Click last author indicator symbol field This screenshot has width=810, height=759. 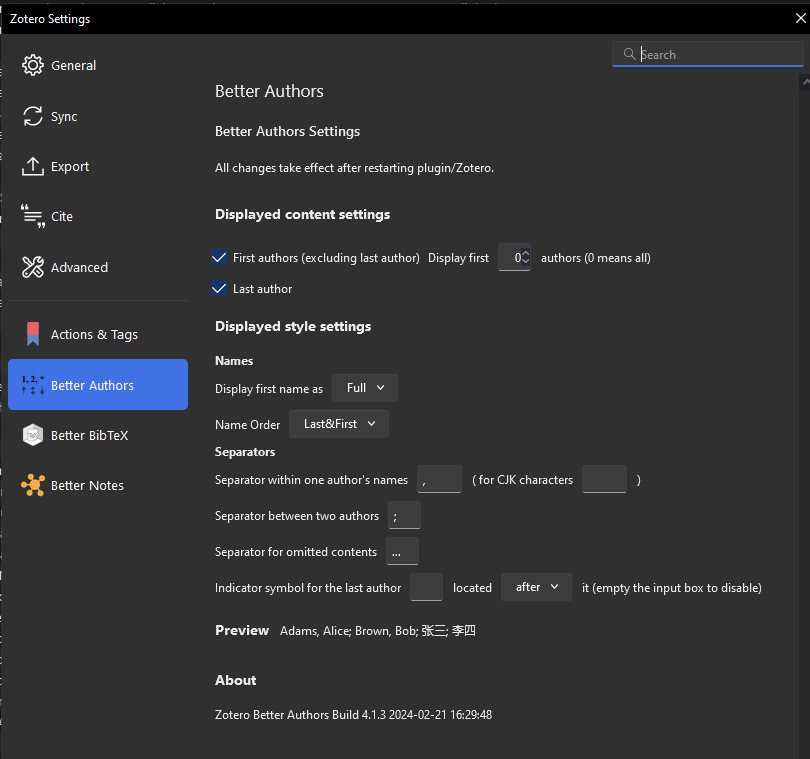coord(426,587)
